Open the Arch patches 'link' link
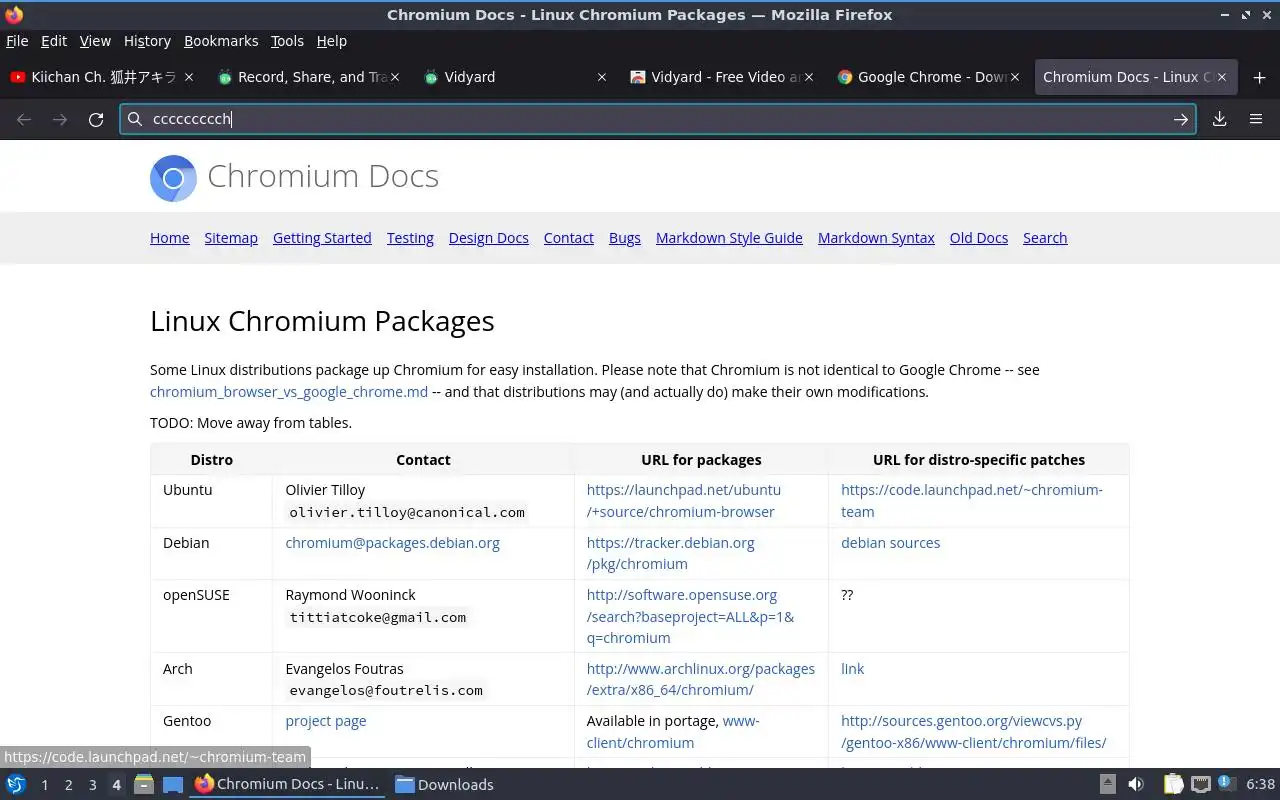The height and width of the screenshot is (800, 1280). [x=852, y=669]
